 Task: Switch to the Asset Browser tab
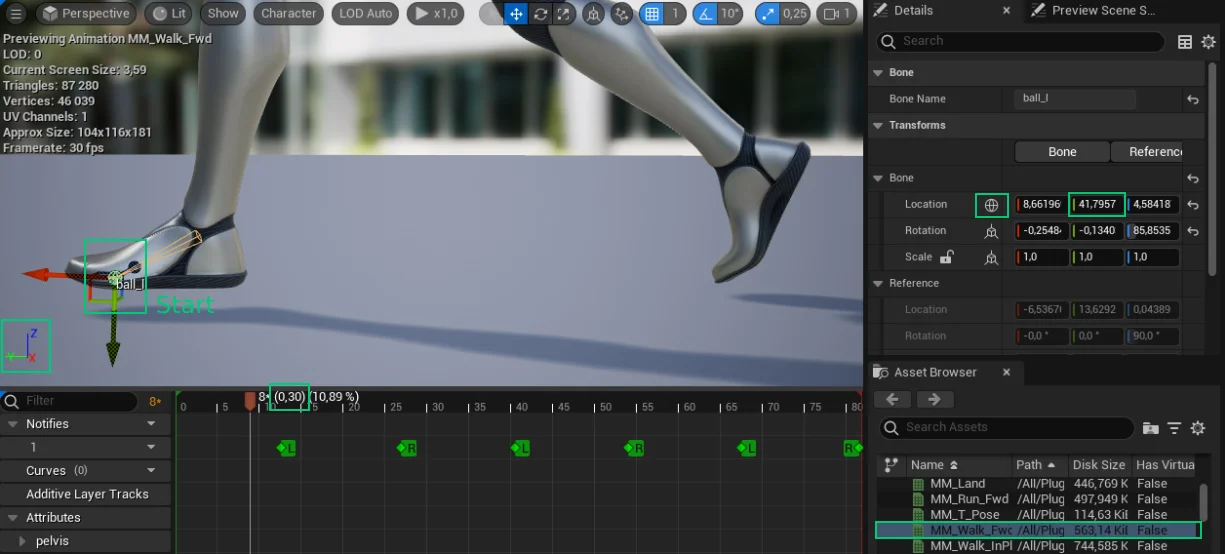[935, 372]
